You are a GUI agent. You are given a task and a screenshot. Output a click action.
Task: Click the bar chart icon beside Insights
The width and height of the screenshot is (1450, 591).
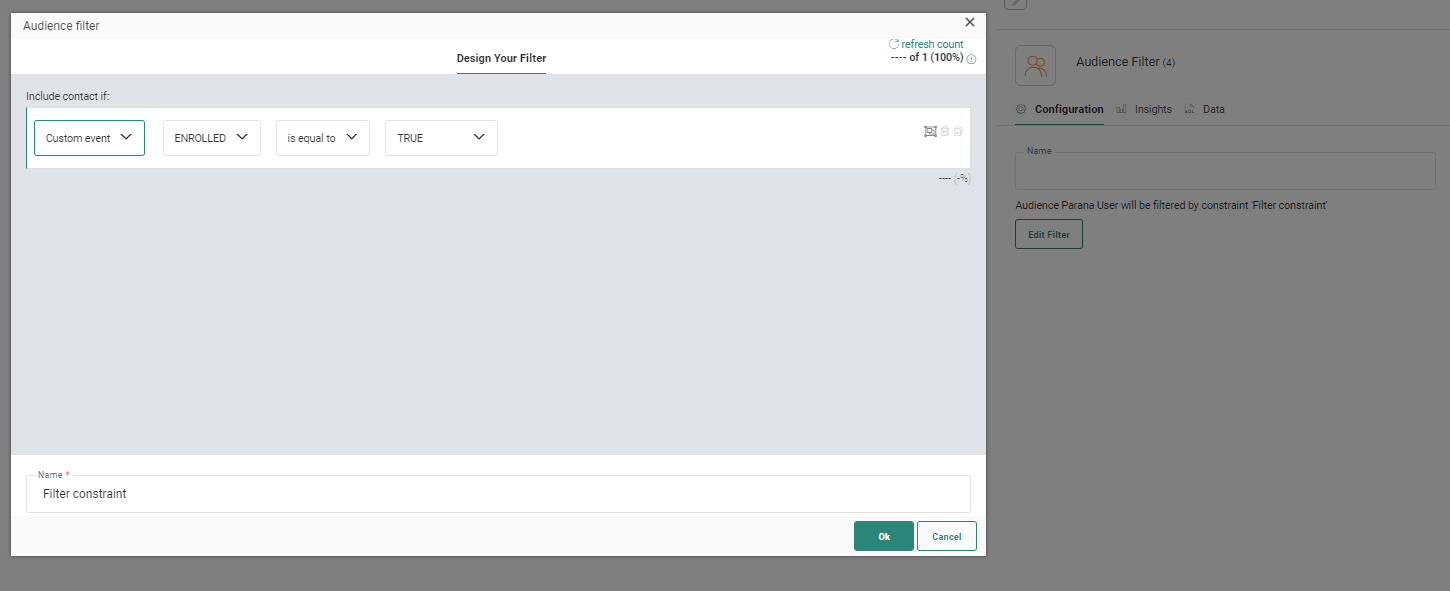click(x=1122, y=109)
